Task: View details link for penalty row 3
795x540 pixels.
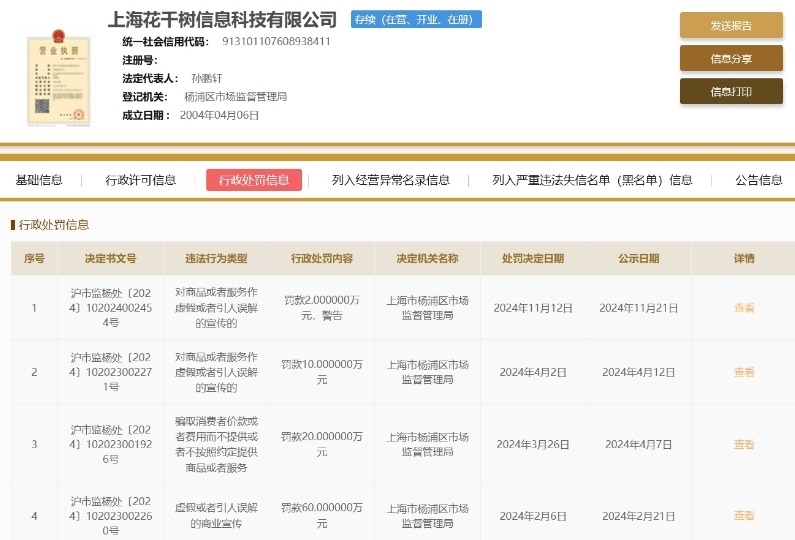Action: pyautogui.click(x=744, y=444)
